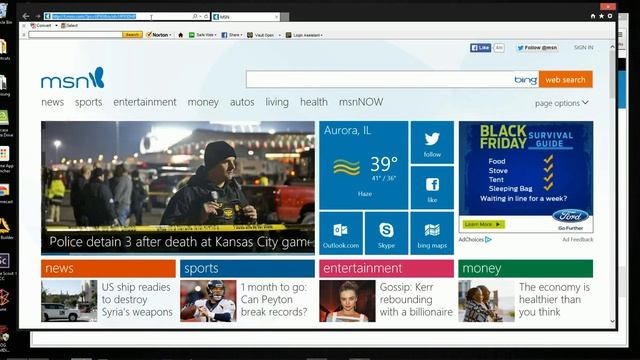Open the news navigation menu item

click(53, 102)
